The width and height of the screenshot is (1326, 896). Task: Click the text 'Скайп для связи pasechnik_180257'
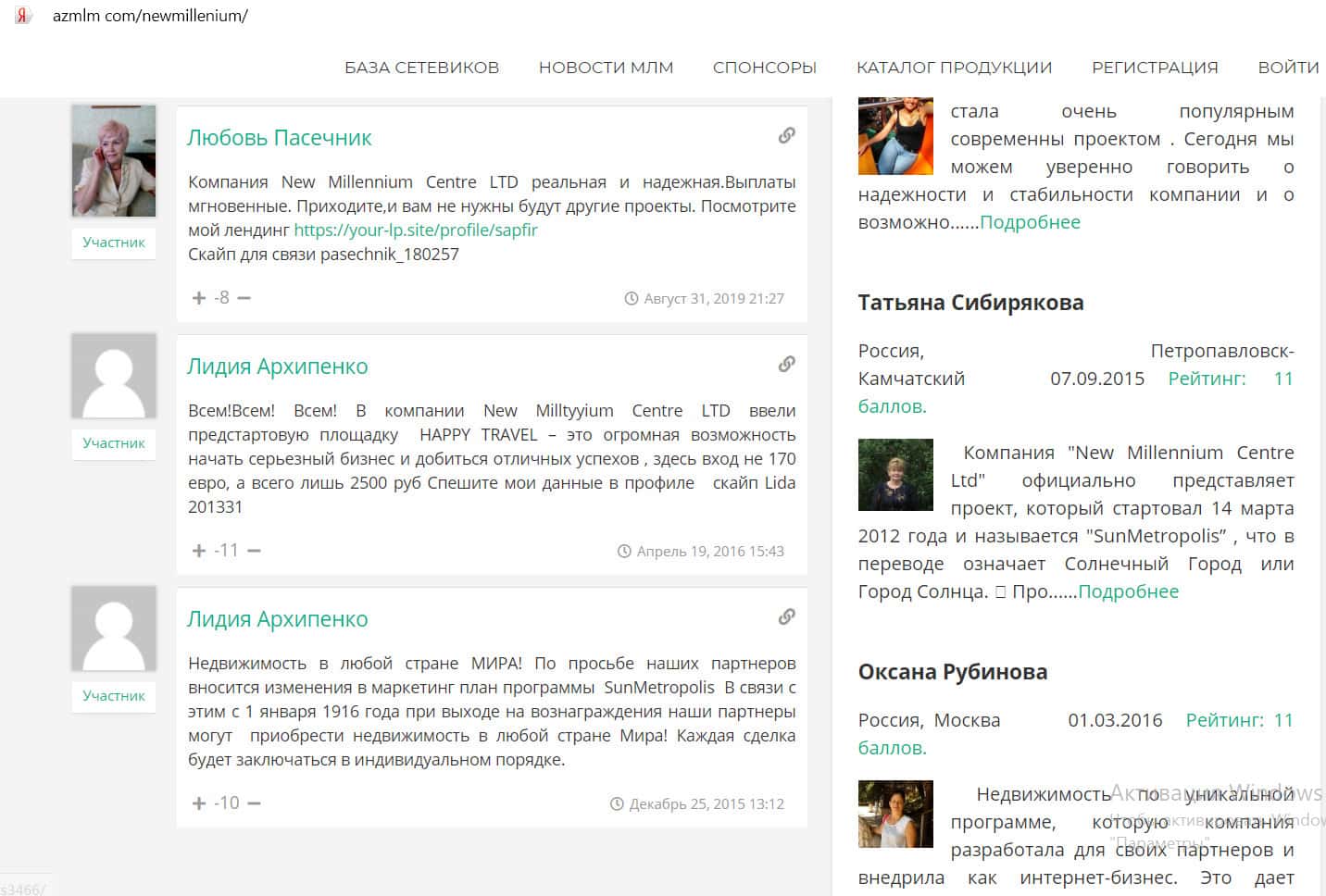(x=323, y=255)
